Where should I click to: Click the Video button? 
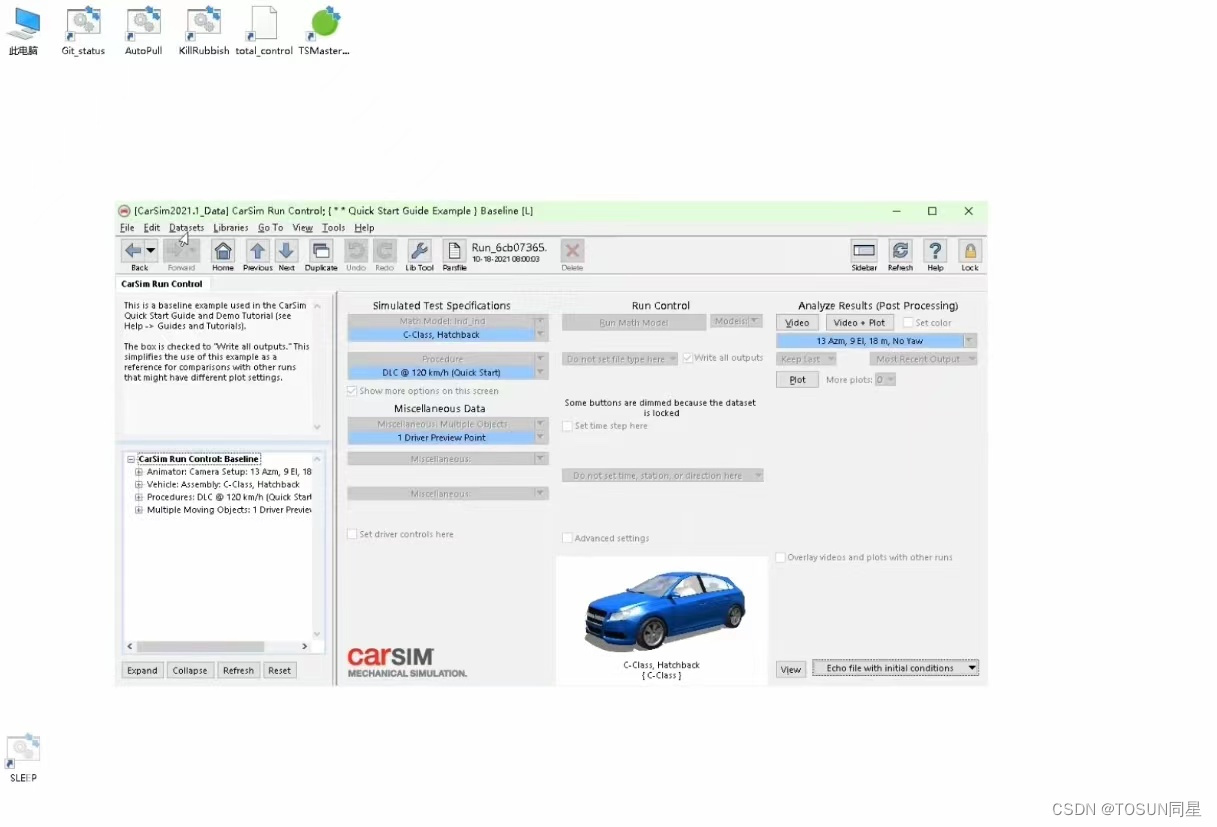click(x=797, y=323)
